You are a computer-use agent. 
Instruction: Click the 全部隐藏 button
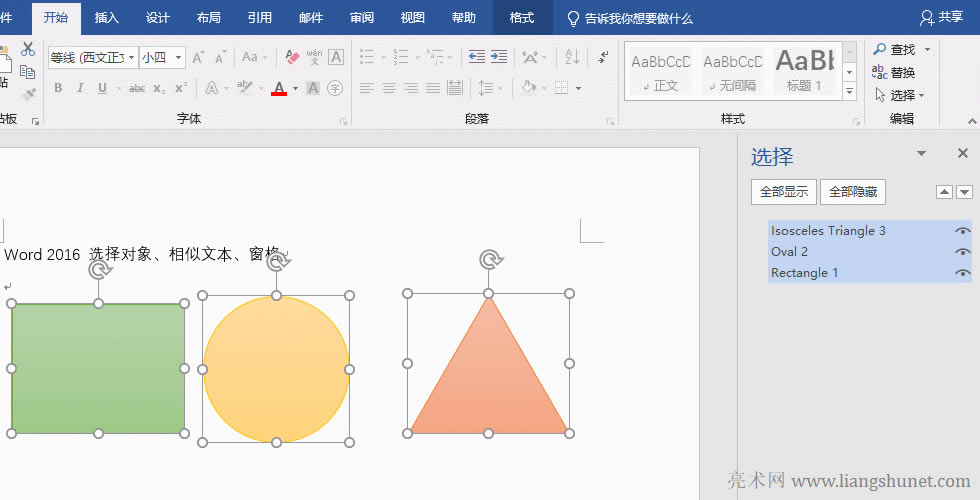click(852, 192)
